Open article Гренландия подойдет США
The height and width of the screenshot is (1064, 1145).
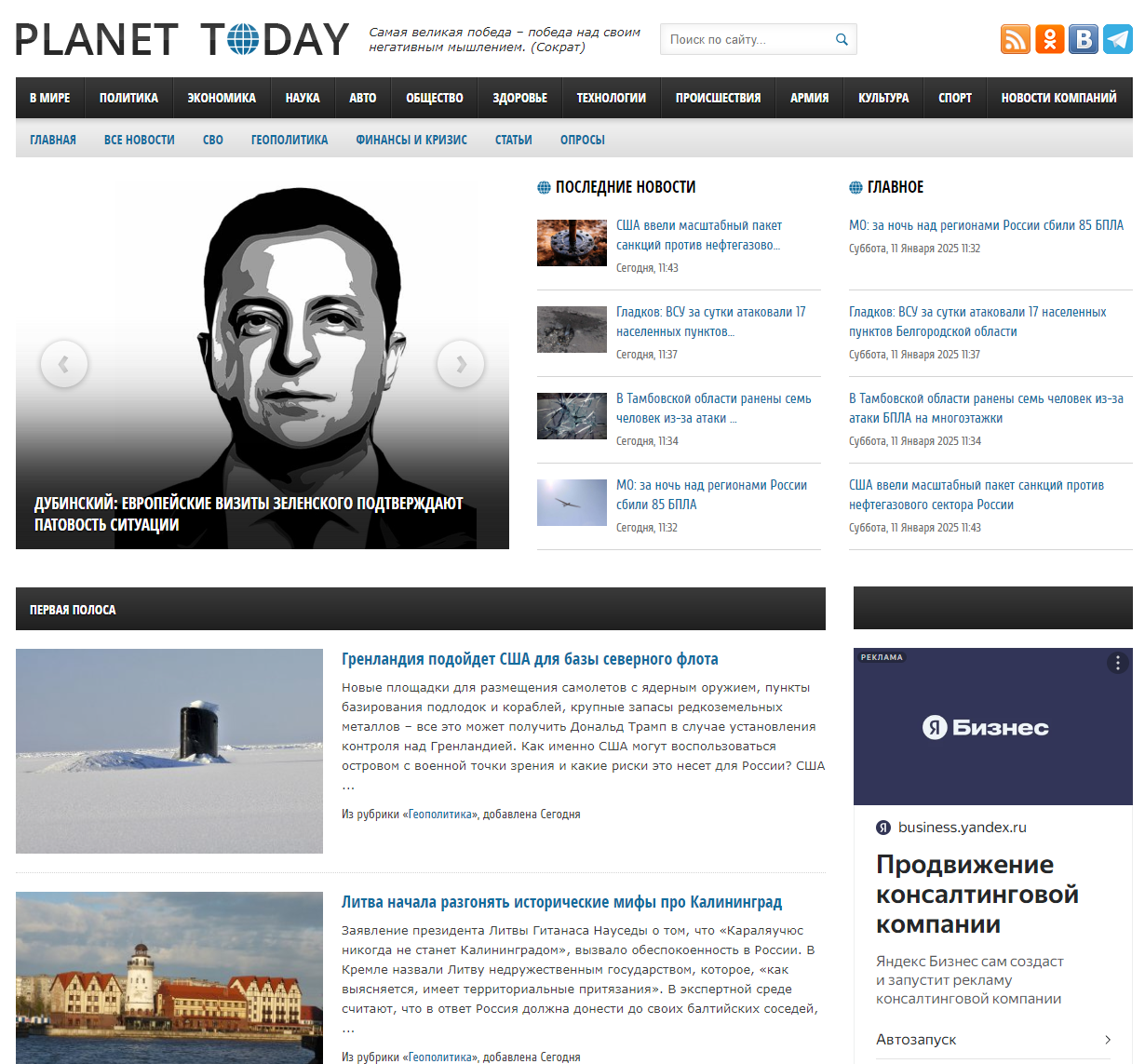click(x=530, y=659)
